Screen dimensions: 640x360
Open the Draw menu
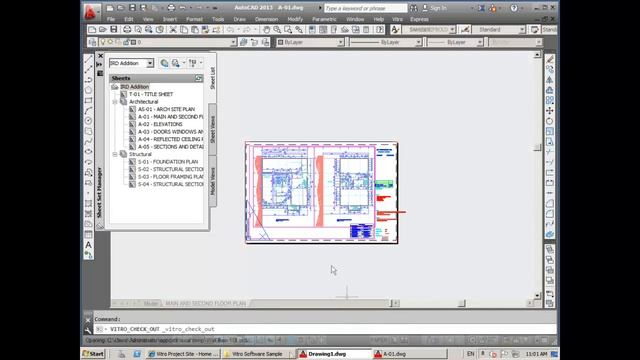240,19
